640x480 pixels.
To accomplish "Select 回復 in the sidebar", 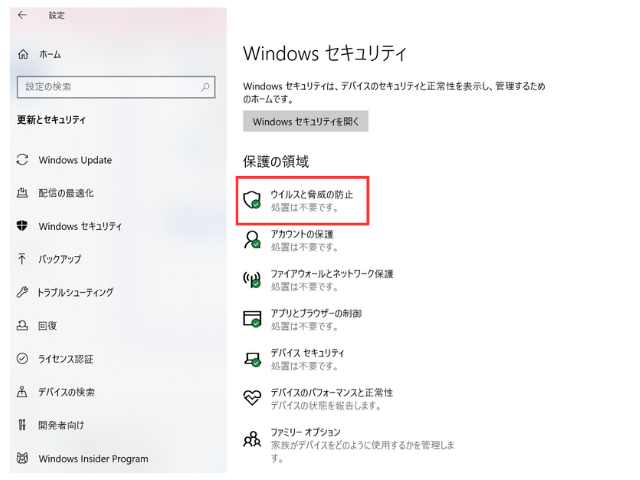I will tap(47, 326).
